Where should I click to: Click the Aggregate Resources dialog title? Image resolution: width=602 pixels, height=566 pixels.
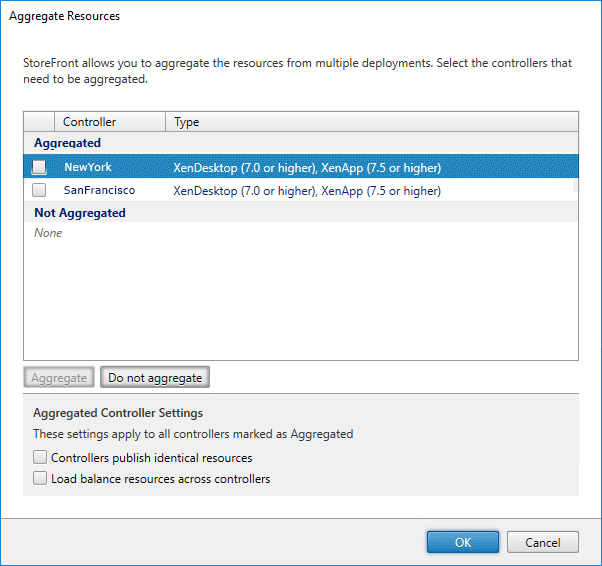tap(64, 16)
